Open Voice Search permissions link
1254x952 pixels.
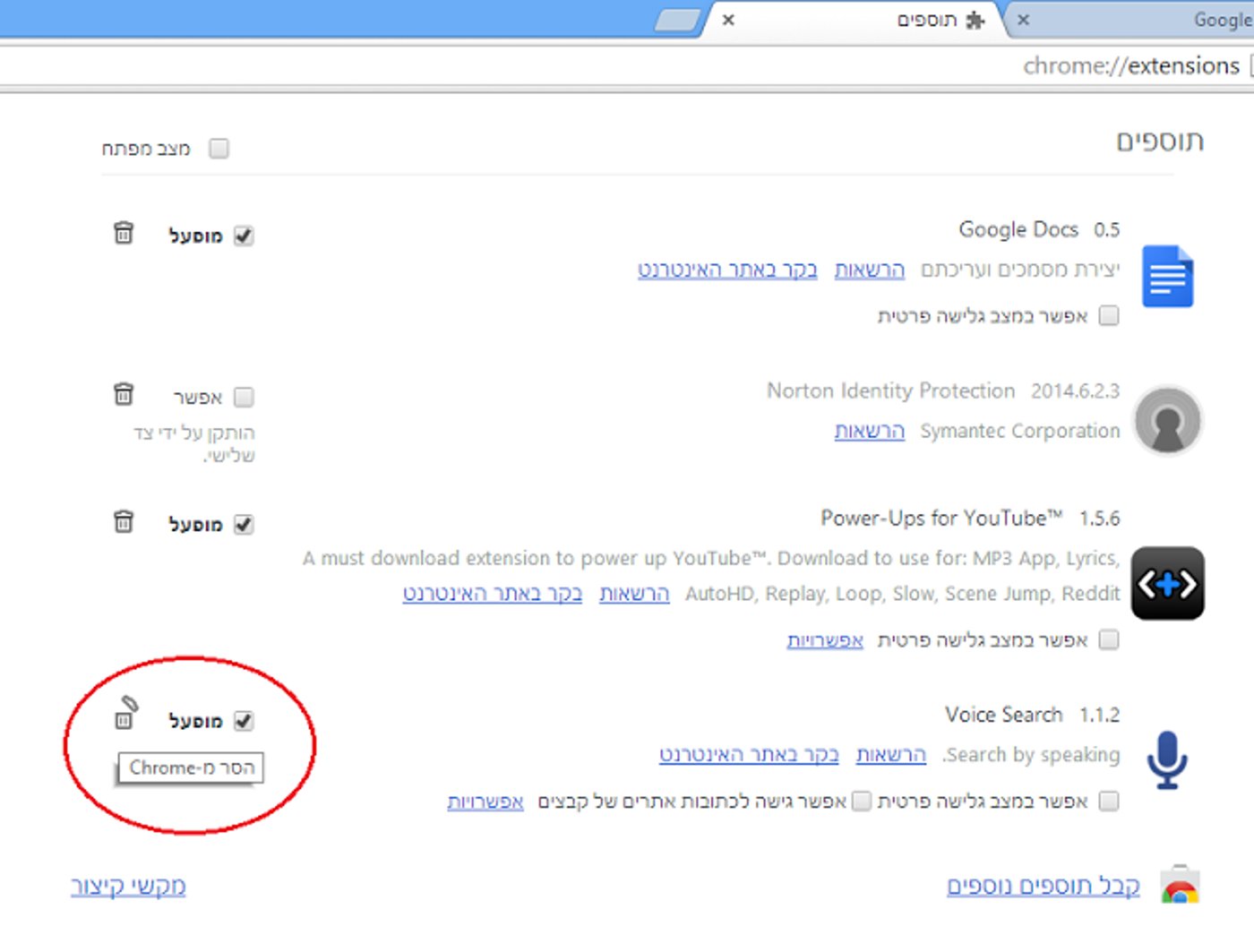[x=891, y=755]
